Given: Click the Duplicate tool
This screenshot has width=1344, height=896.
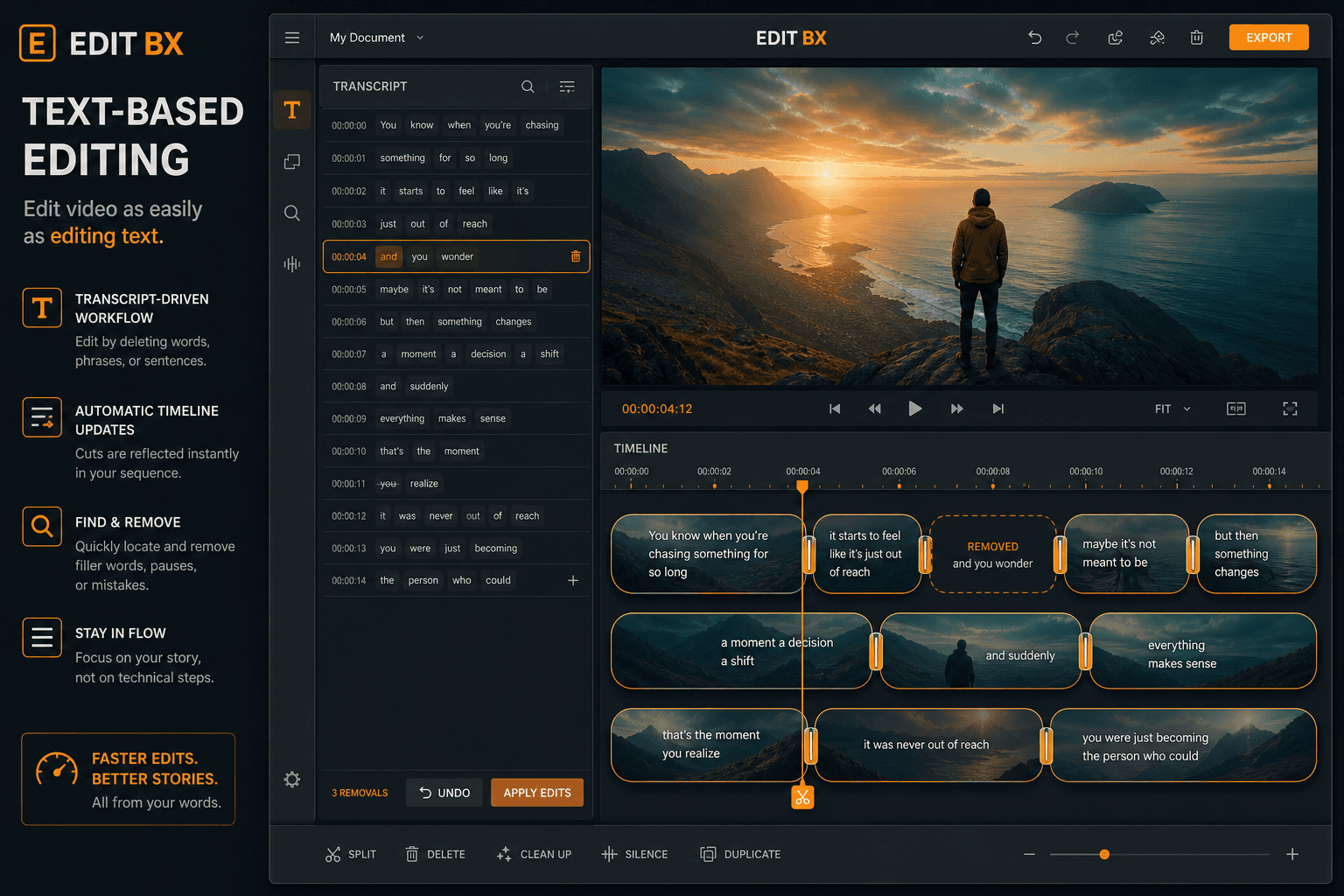Looking at the screenshot, I should tap(740, 854).
